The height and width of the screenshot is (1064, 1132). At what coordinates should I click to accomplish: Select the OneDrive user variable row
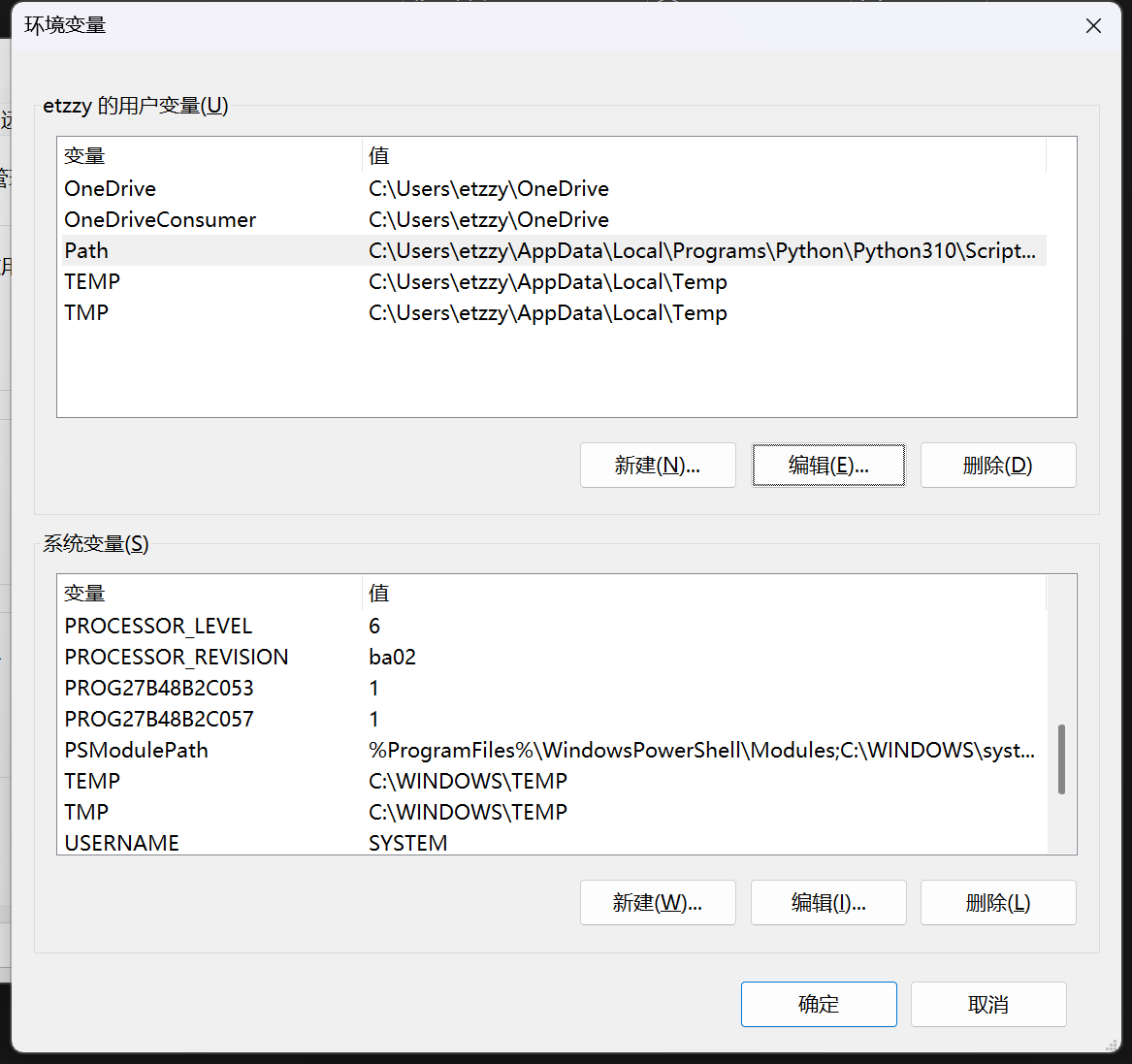554,188
